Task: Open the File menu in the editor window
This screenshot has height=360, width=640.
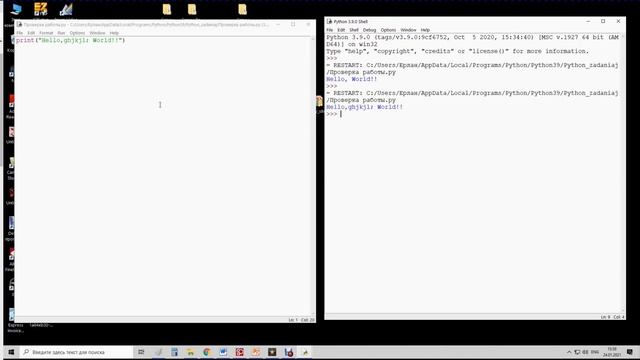Action: (x=20, y=33)
